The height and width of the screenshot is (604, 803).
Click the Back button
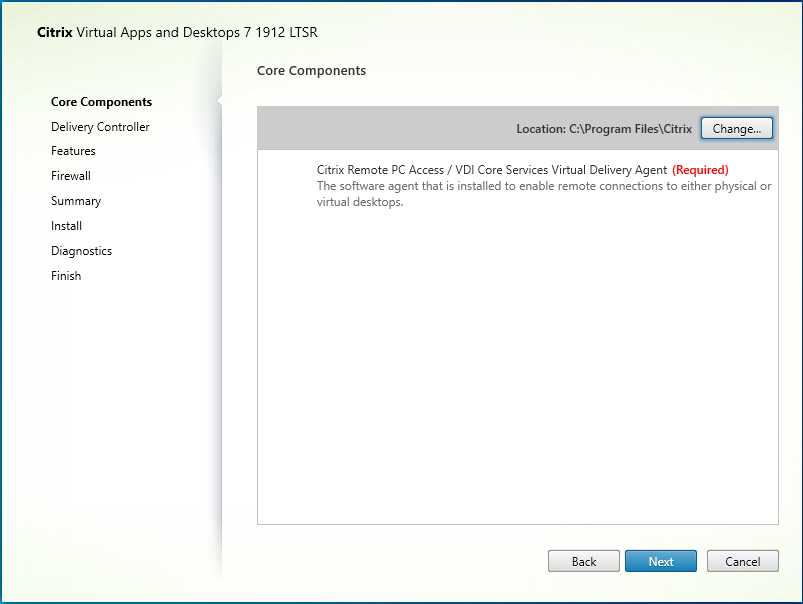pos(584,561)
